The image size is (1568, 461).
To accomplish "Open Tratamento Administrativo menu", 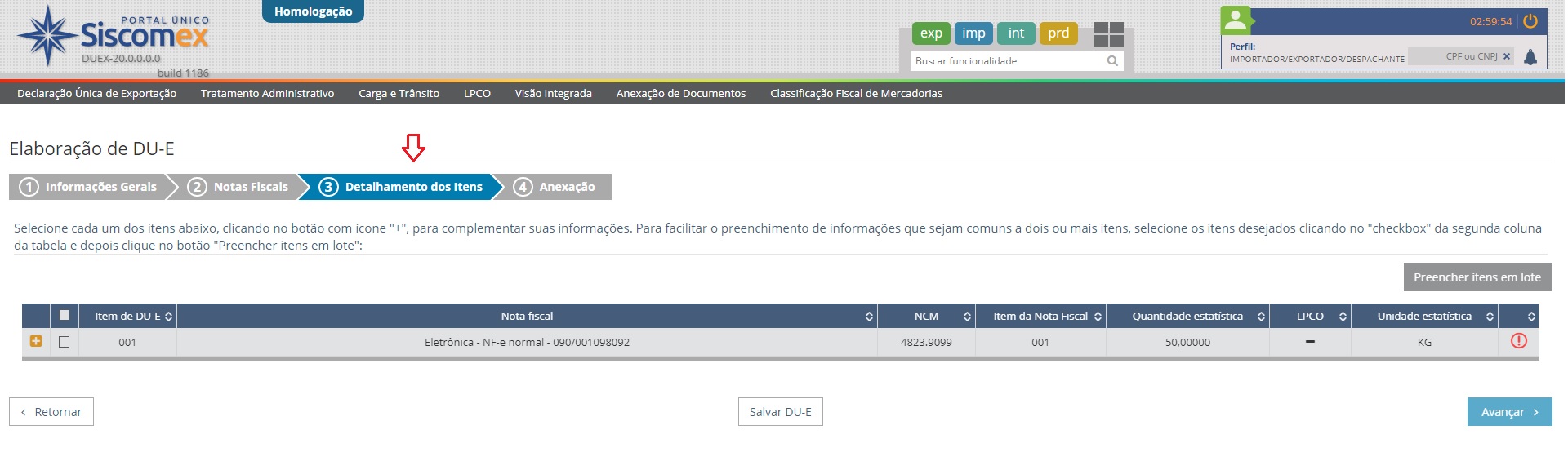I will click(x=267, y=93).
